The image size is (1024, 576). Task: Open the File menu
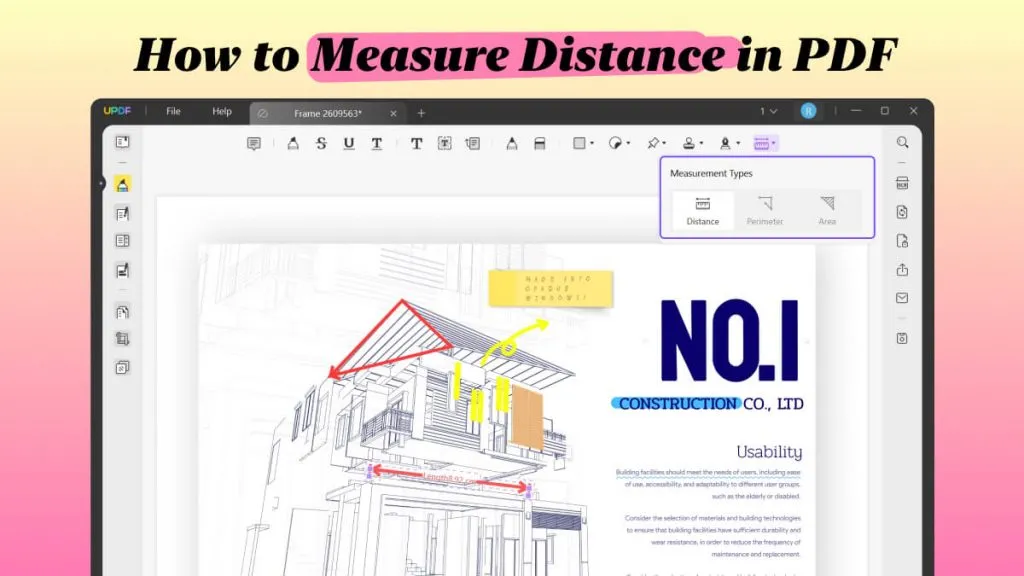pos(173,112)
